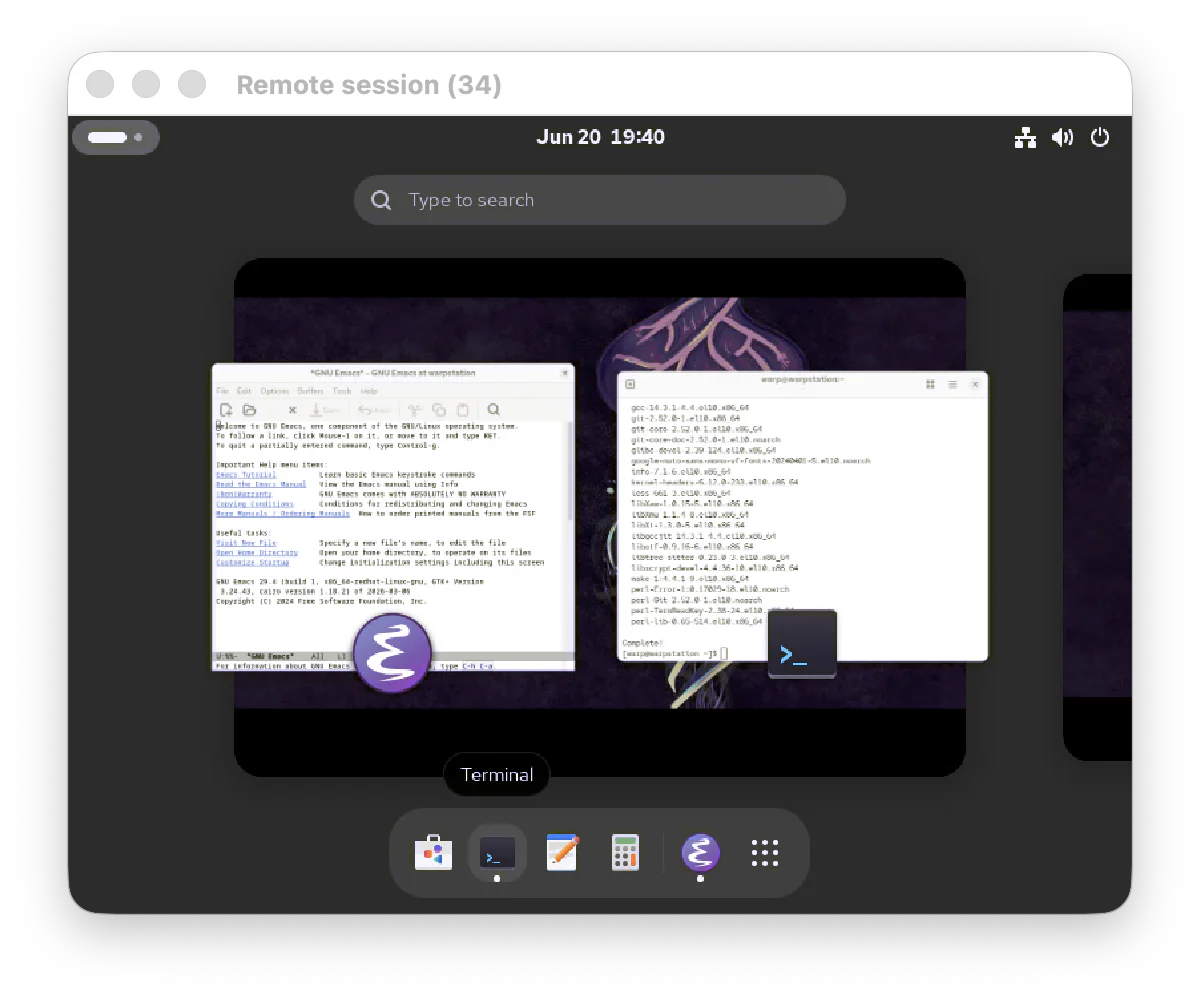Click the Emacs new file toolbar icon
1200x998 pixels.
(226, 410)
